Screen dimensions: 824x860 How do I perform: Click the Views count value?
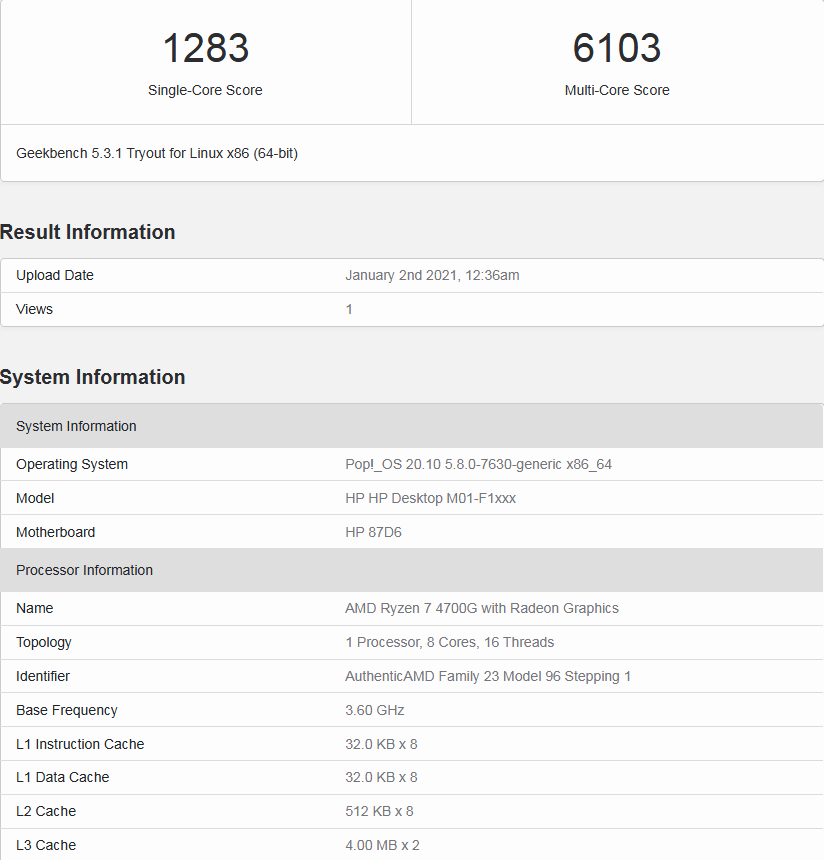point(349,309)
